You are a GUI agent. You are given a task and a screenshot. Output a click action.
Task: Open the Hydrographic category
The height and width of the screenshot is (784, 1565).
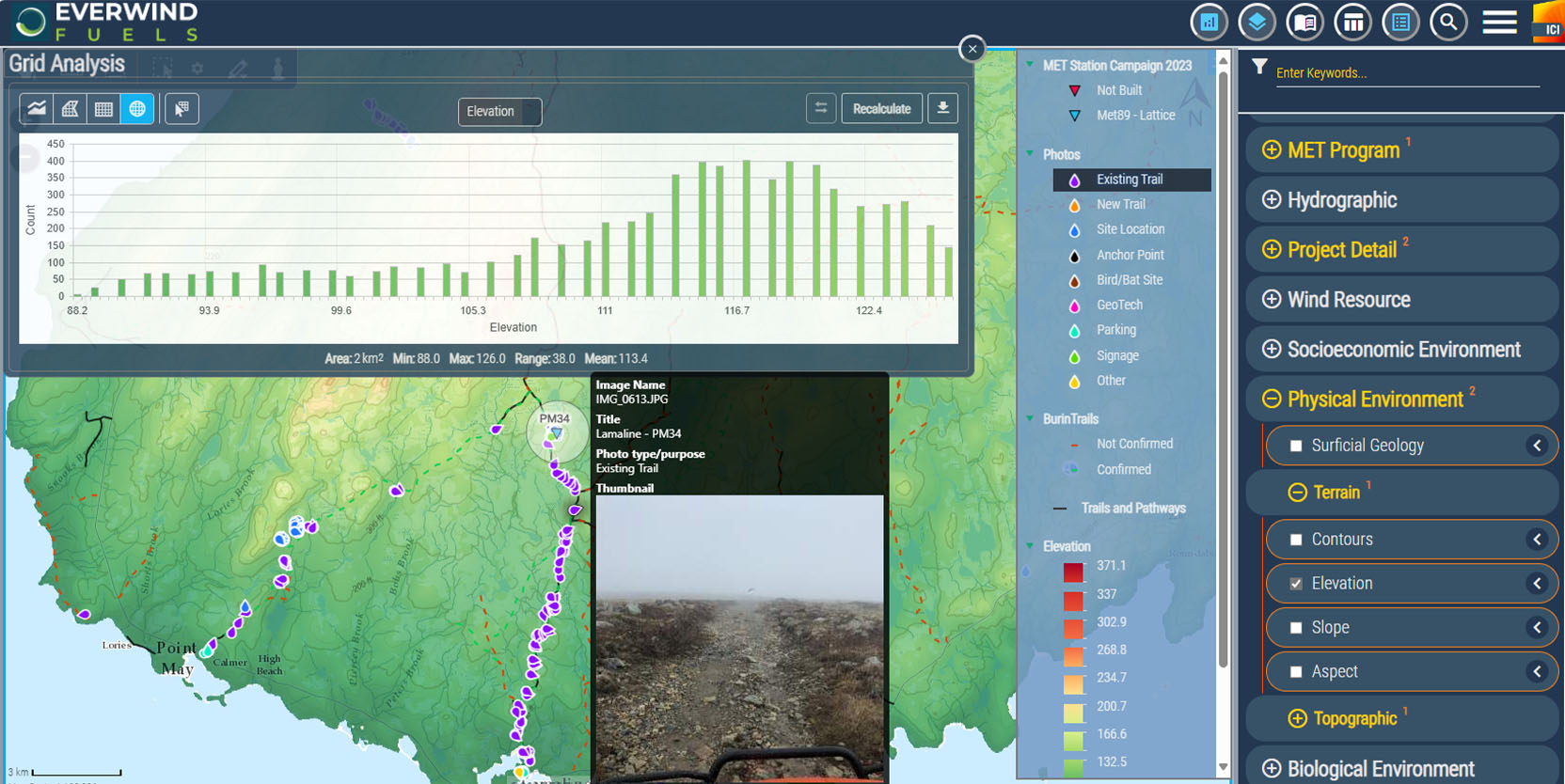tap(1272, 200)
